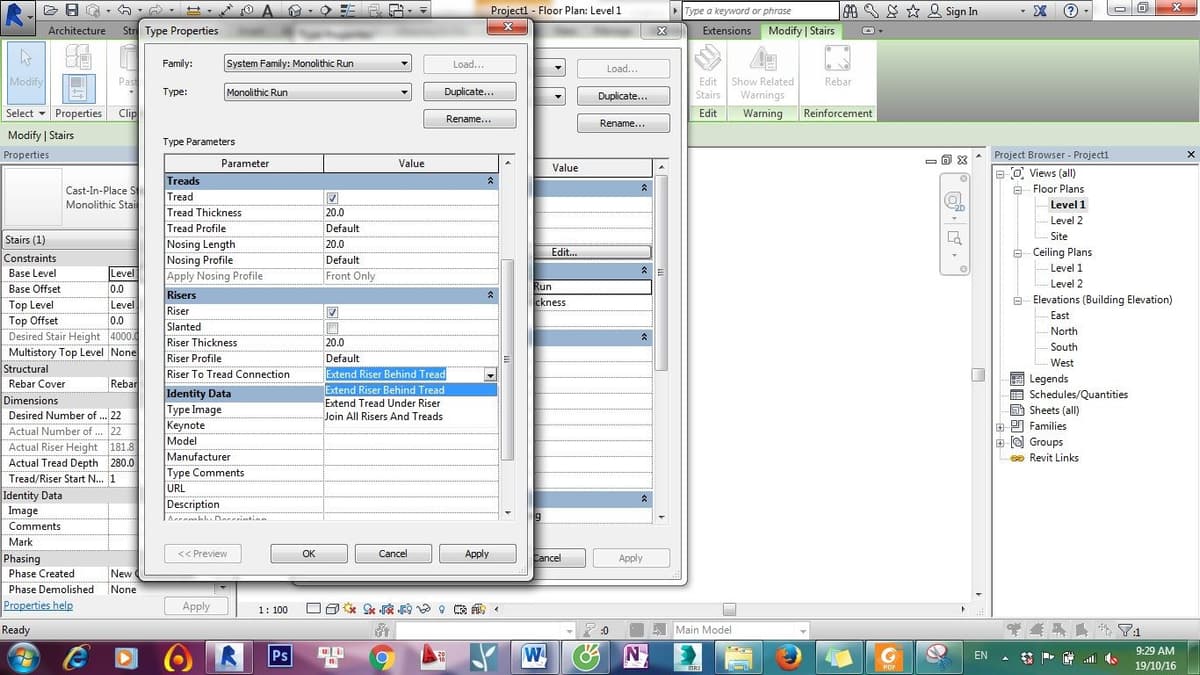This screenshot has height=675, width=1200.
Task: Click the front Rename... button
Action: [470, 119]
